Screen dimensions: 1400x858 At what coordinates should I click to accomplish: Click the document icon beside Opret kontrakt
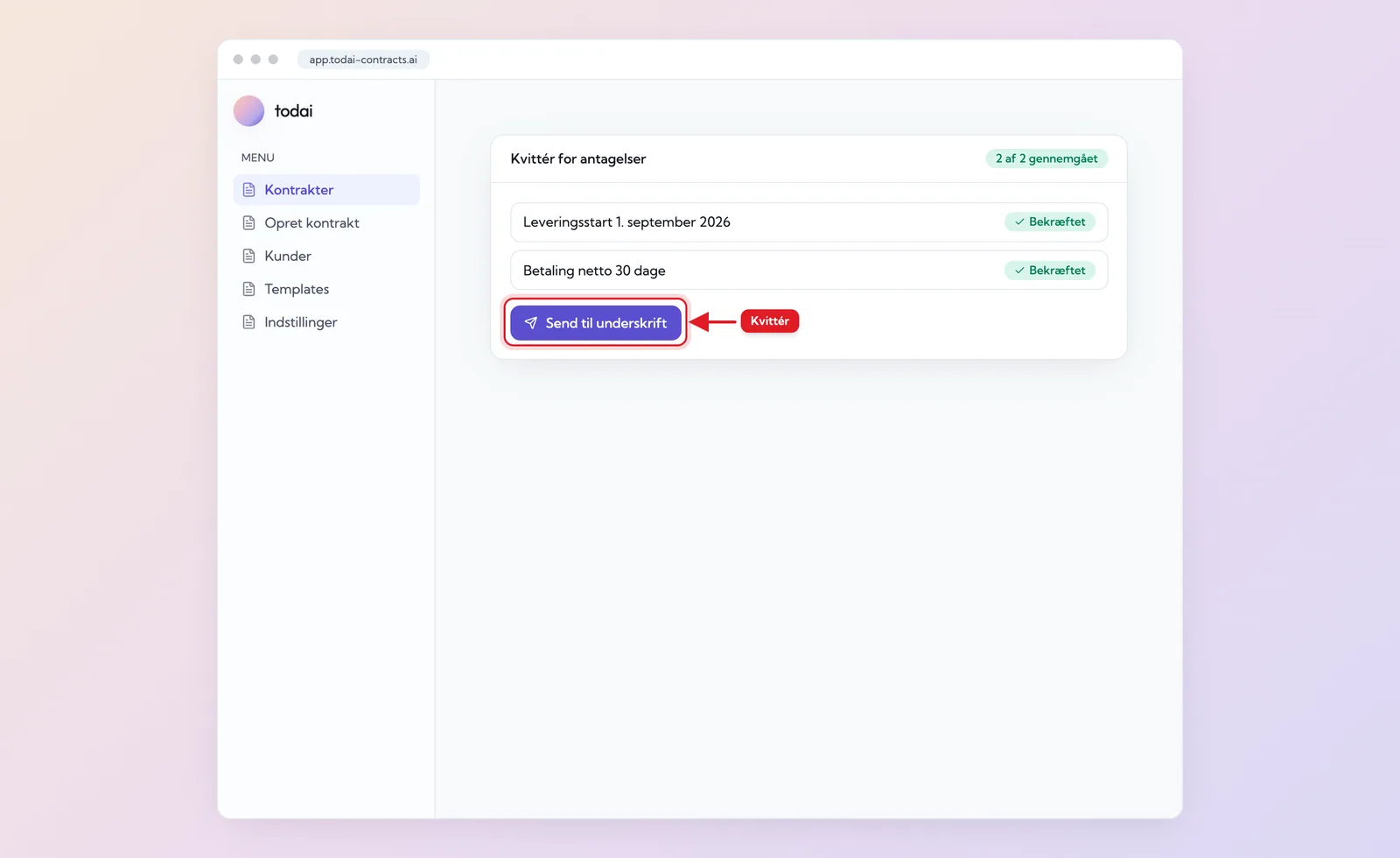tap(248, 223)
